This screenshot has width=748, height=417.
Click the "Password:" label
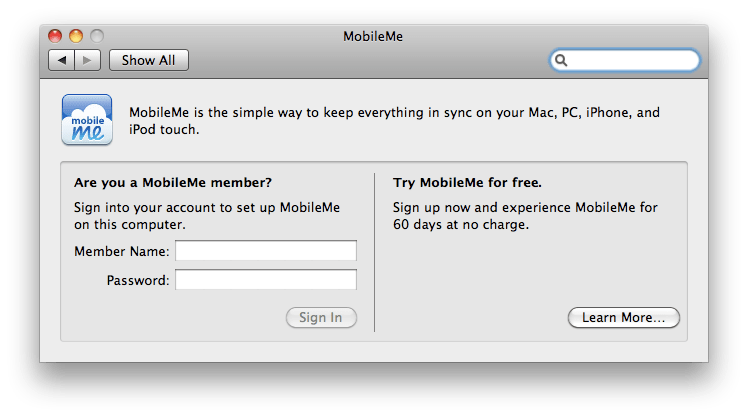pos(138,279)
